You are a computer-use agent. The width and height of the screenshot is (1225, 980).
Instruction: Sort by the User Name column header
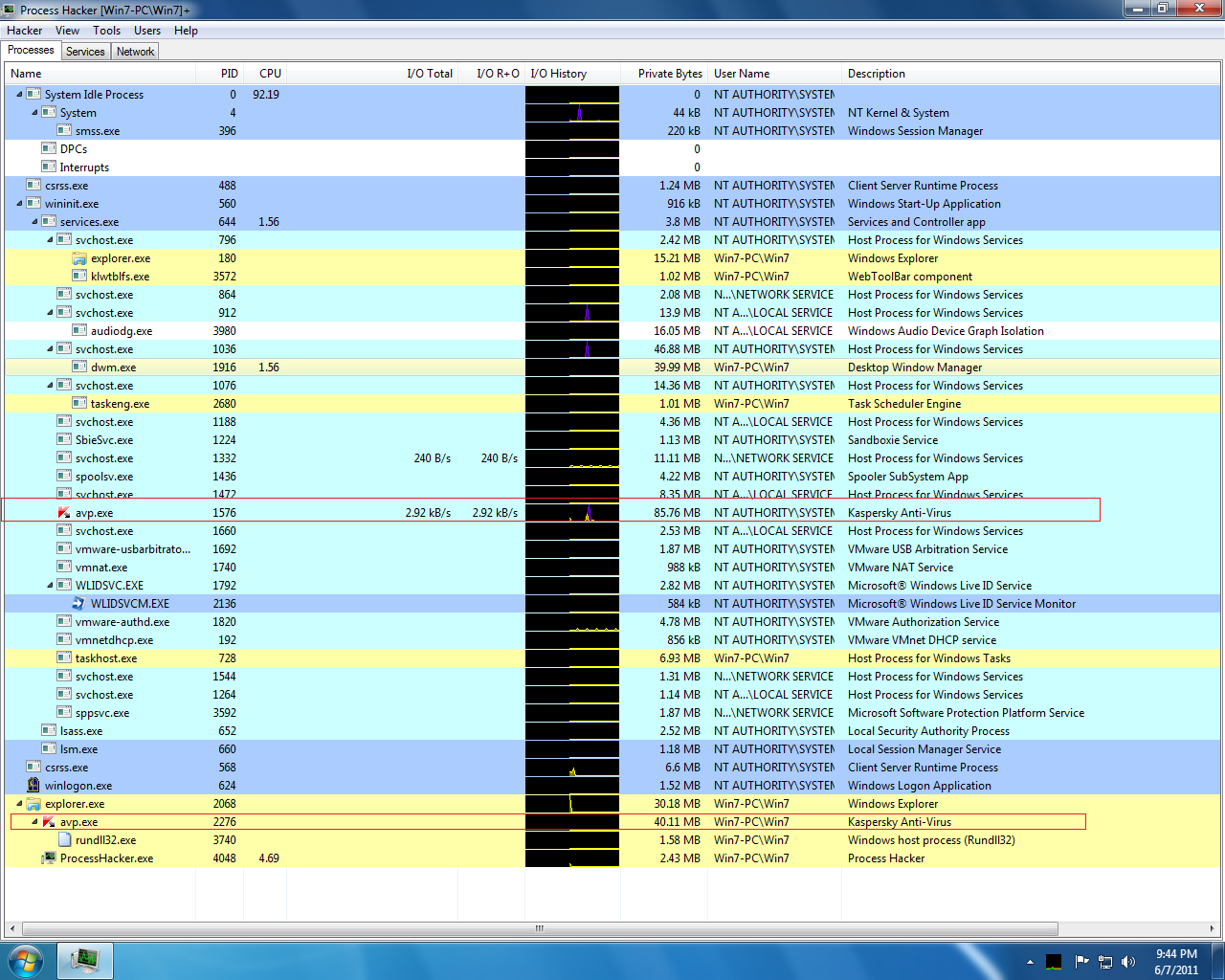[x=774, y=74]
